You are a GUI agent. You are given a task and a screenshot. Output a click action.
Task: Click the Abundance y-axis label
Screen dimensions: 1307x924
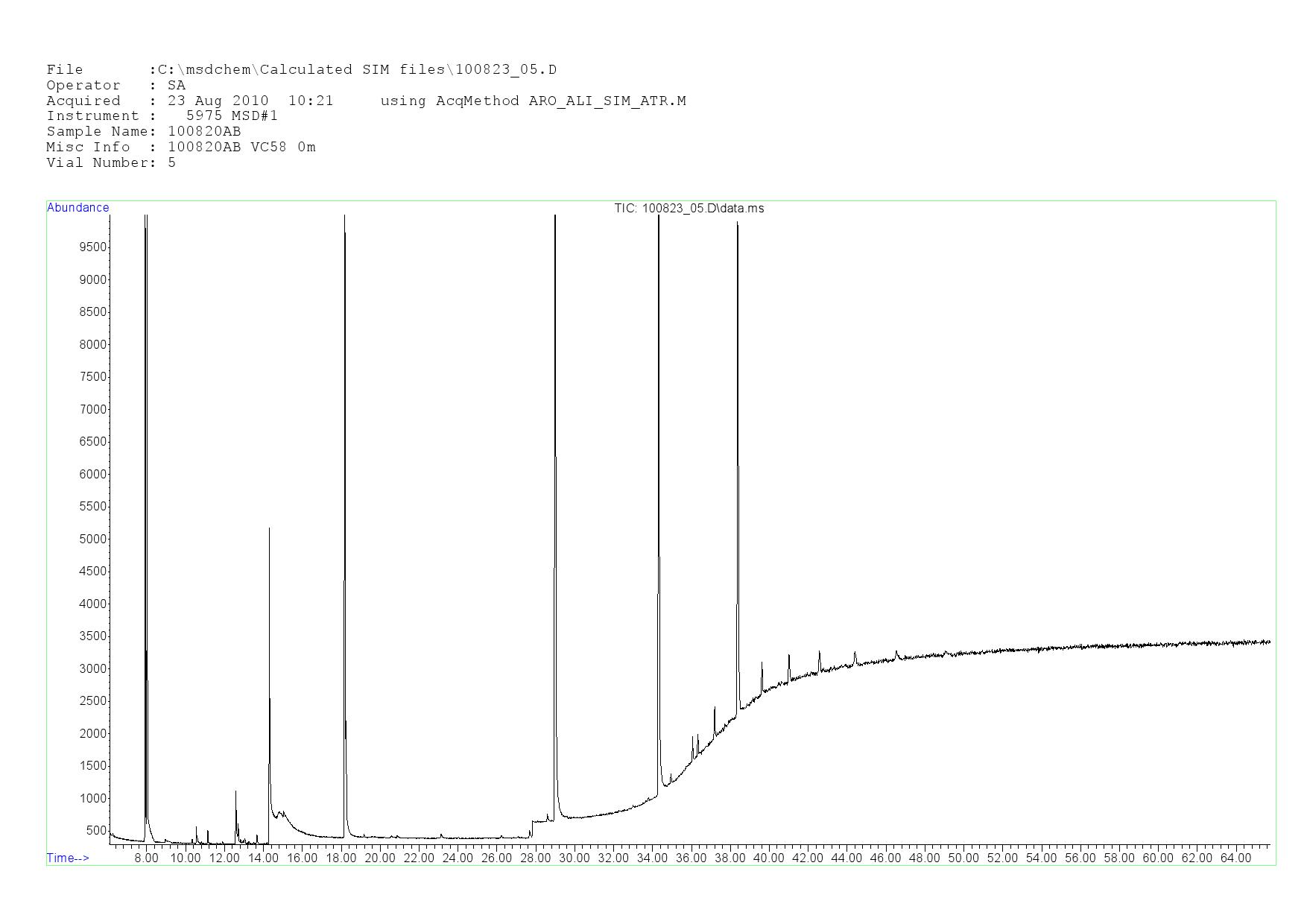(77, 208)
